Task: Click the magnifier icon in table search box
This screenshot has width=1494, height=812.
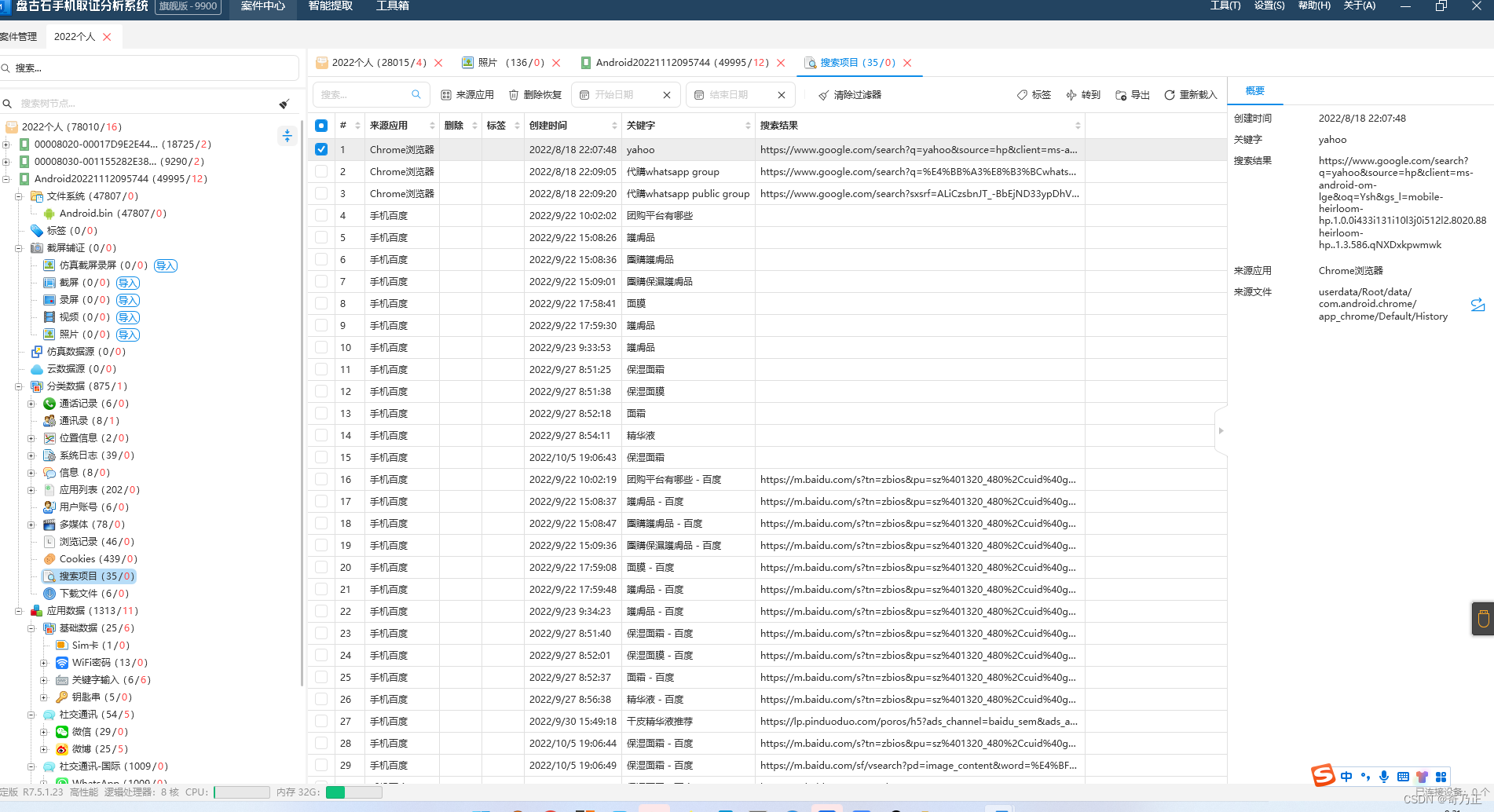Action: click(416, 94)
